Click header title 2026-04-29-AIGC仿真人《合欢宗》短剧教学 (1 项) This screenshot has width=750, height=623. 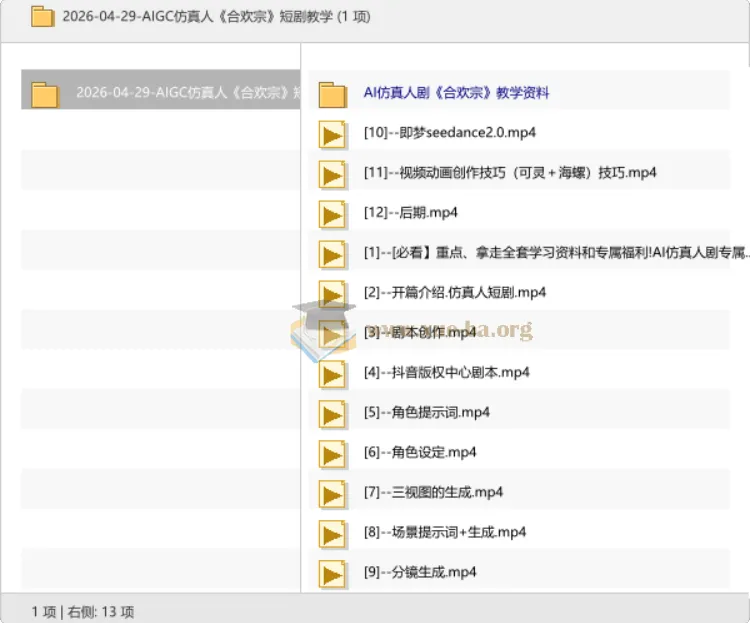pyautogui.click(x=216, y=17)
